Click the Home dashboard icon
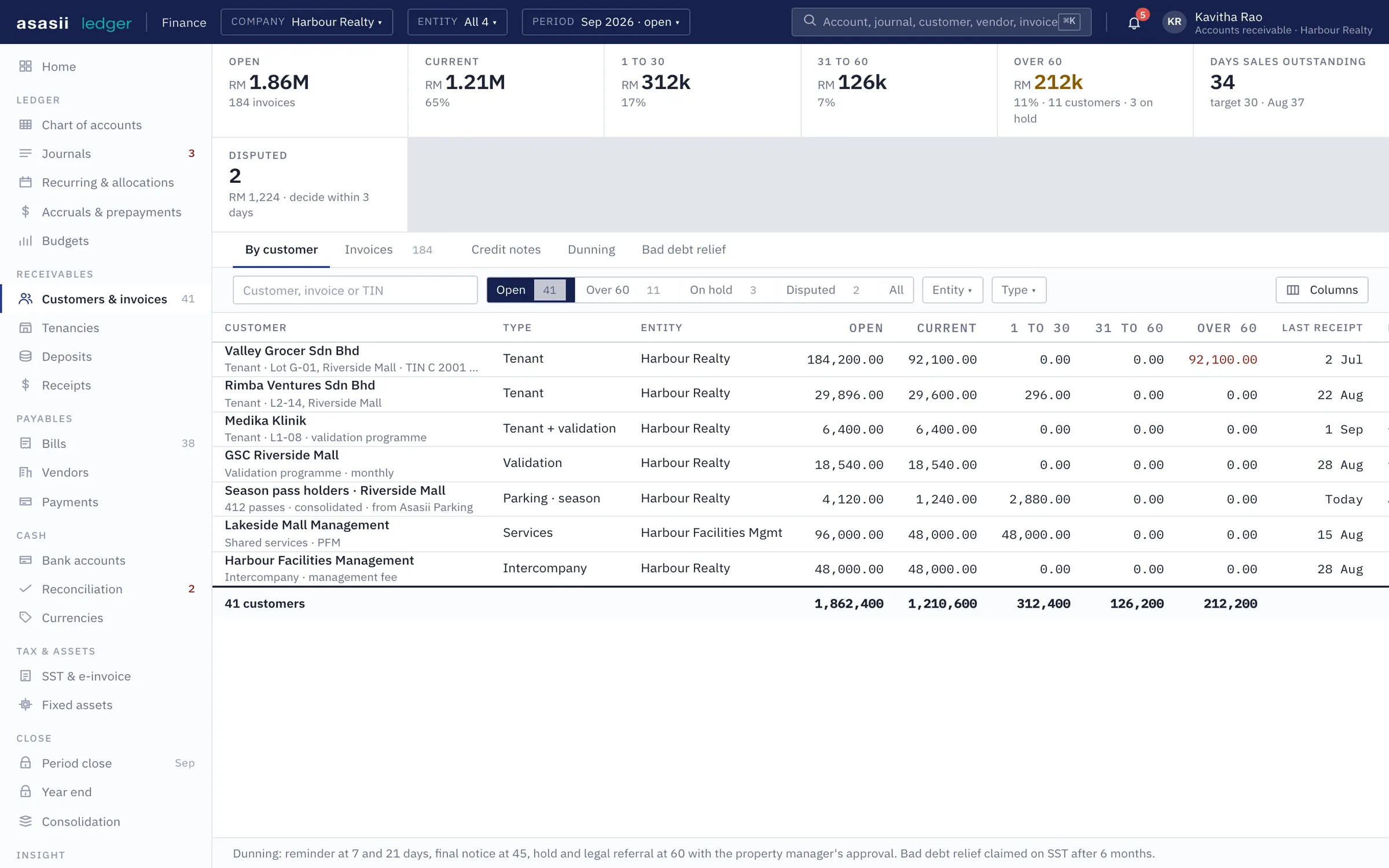Screen dimensions: 1389x868 coord(25,66)
